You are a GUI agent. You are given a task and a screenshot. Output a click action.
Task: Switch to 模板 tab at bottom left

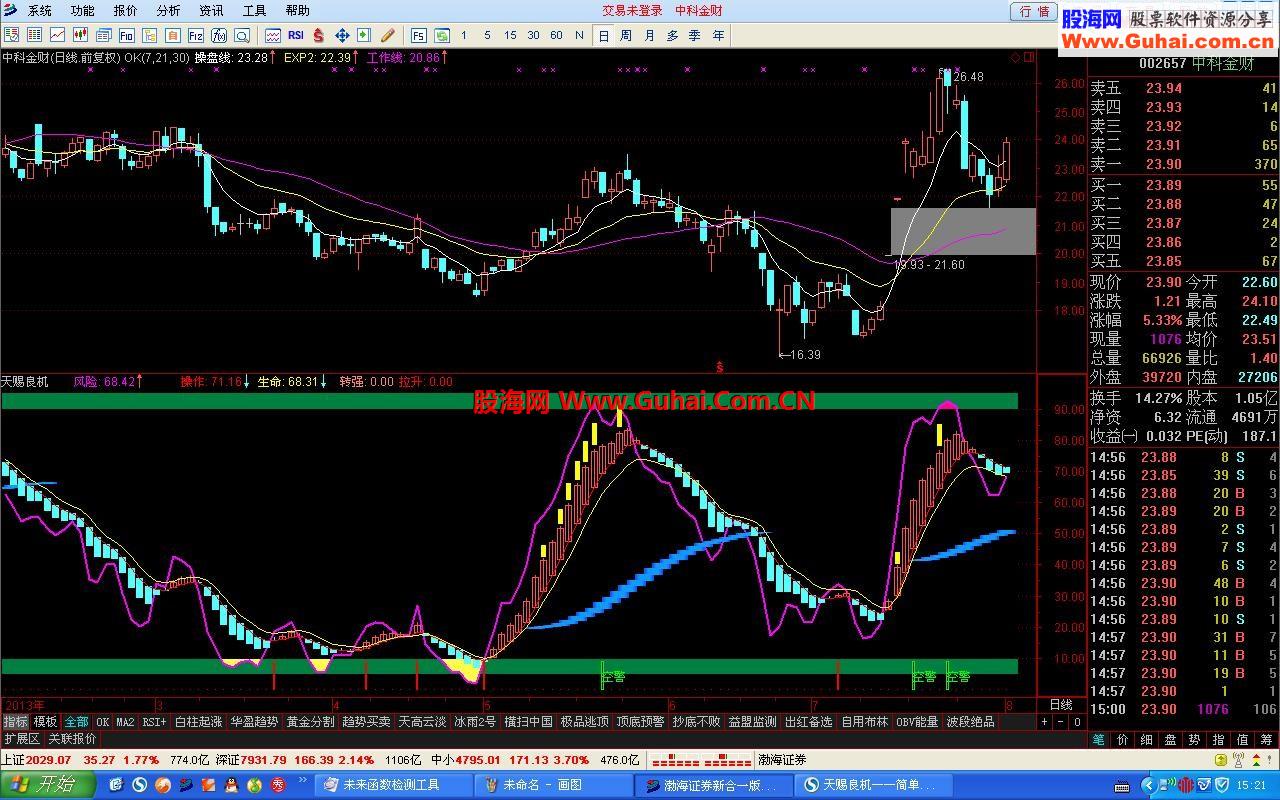45,721
